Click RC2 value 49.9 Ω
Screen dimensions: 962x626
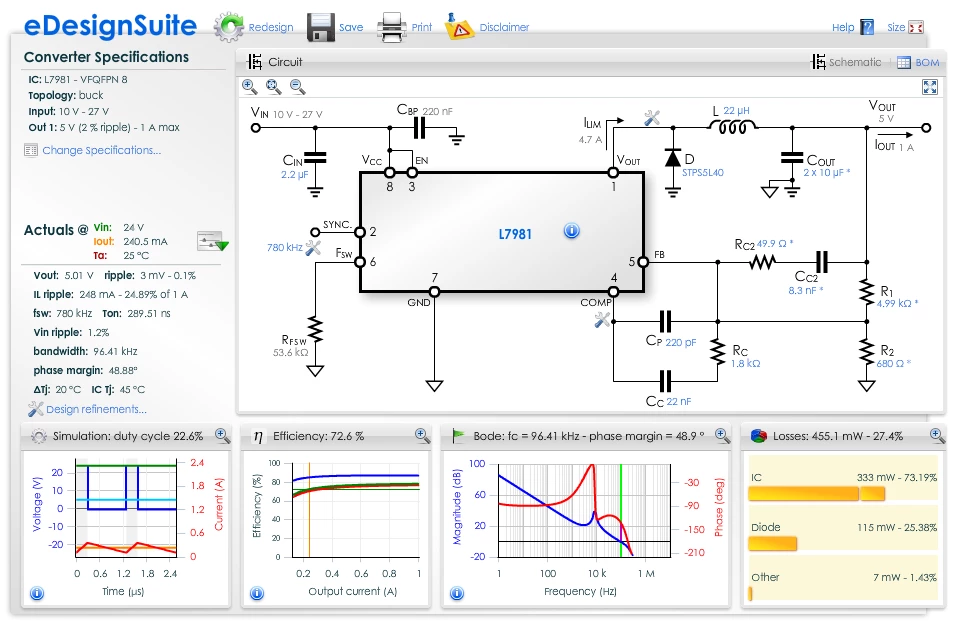pos(775,244)
